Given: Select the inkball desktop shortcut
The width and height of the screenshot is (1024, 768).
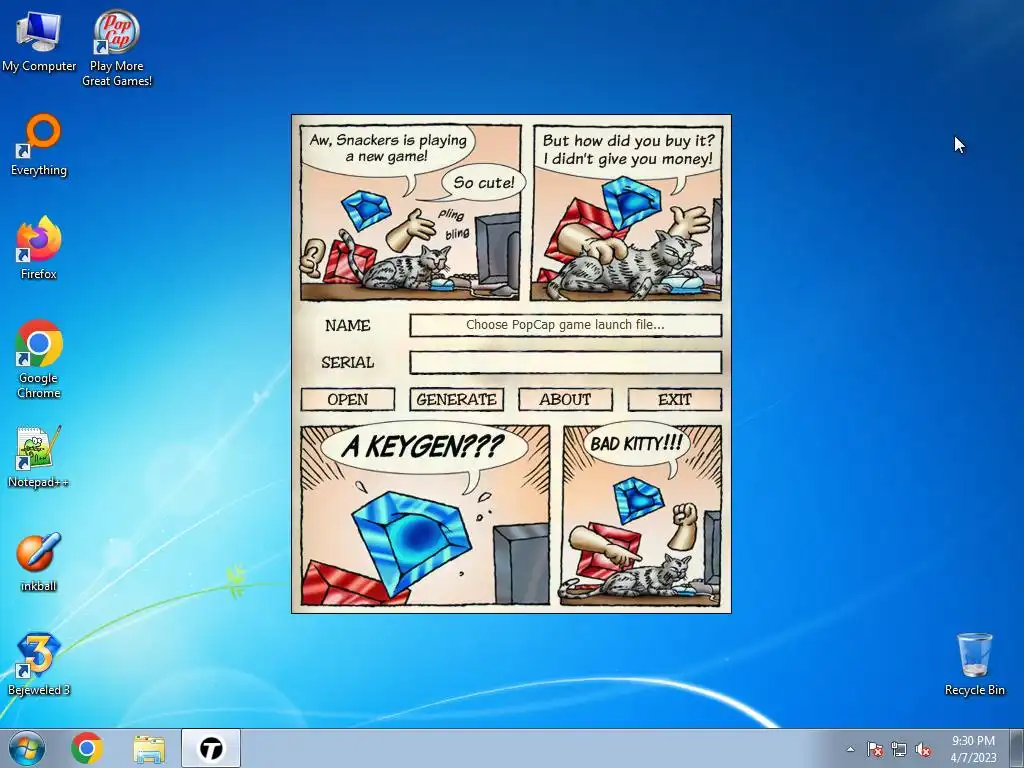Looking at the screenshot, I should (x=39, y=562).
